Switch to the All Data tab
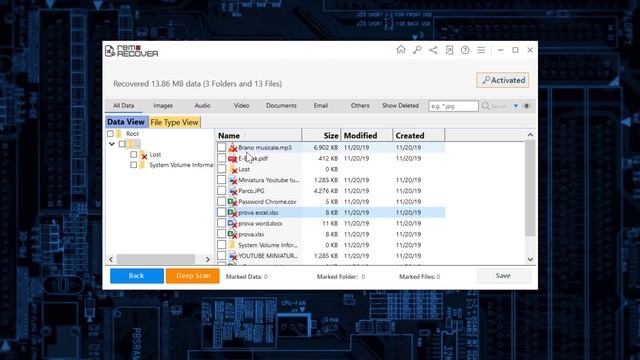The height and width of the screenshot is (360, 640). tap(123, 106)
